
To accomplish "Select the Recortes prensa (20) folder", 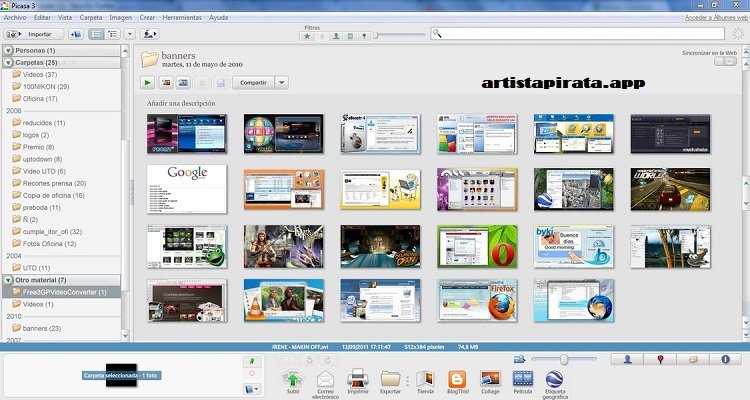I will (54, 183).
